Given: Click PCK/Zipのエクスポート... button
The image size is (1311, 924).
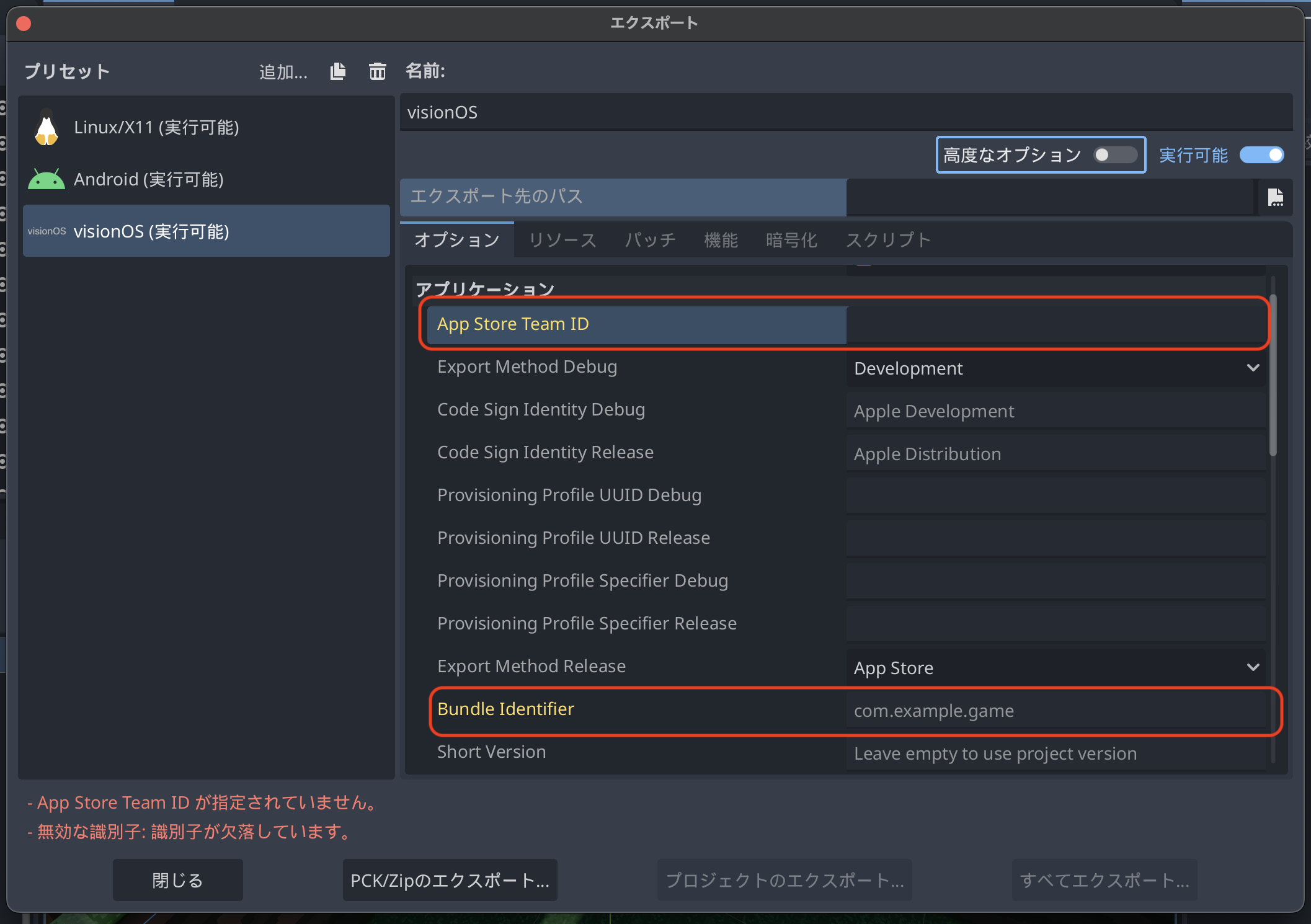Looking at the screenshot, I should (x=450, y=880).
